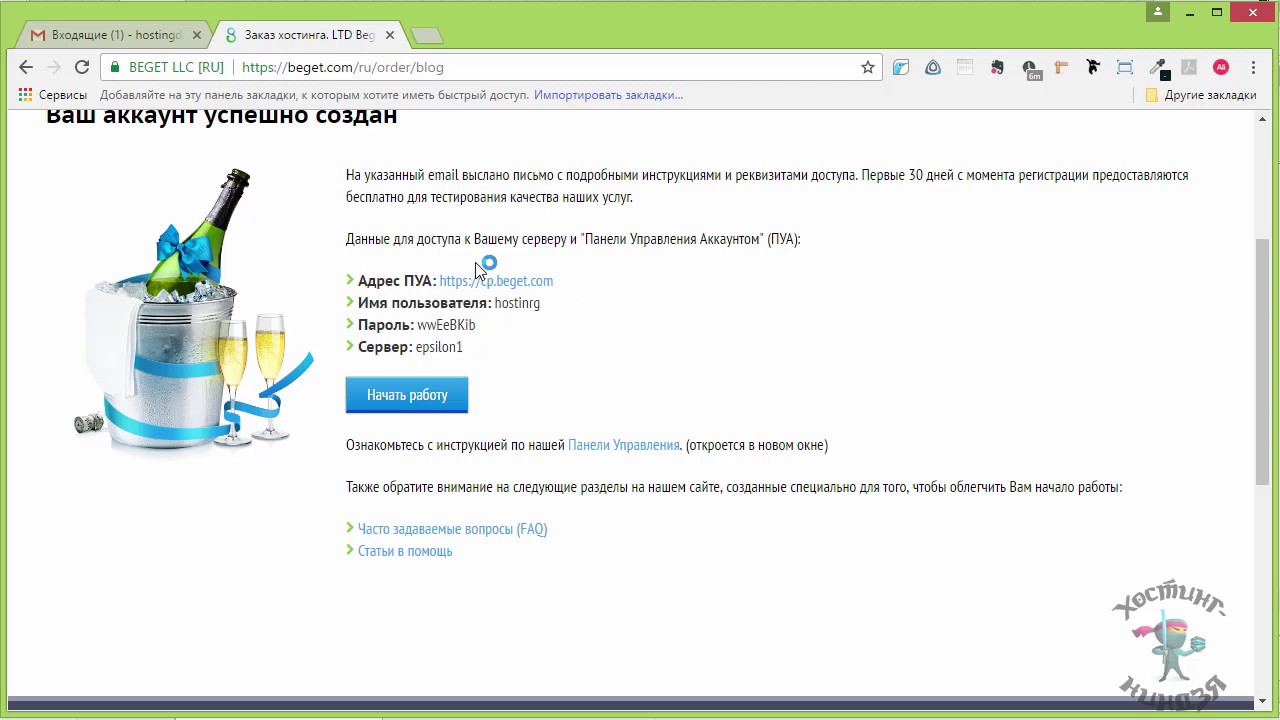The height and width of the screenshot is (720, 1280).
Task: Click the Начать работу button
Action: point(407,395)
